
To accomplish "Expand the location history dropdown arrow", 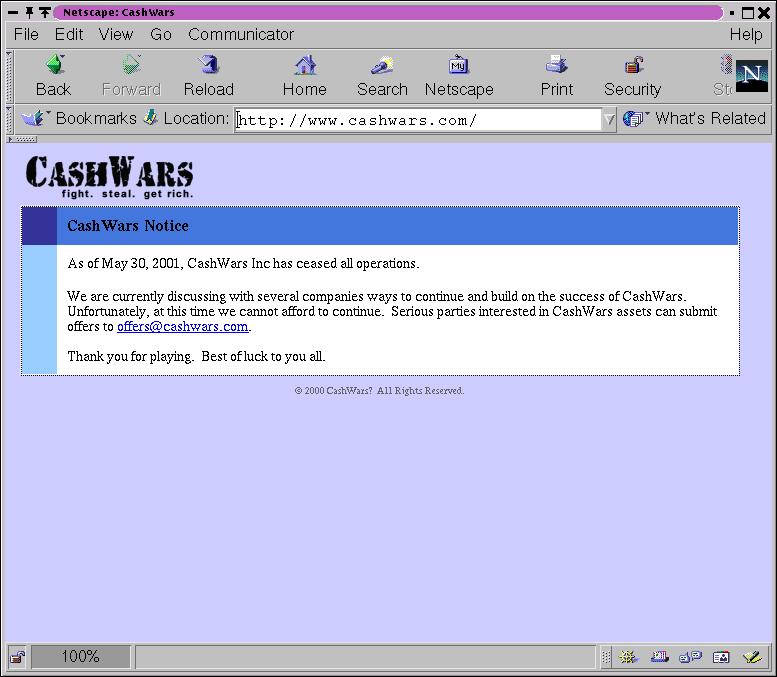I will (x=609, y=119).
